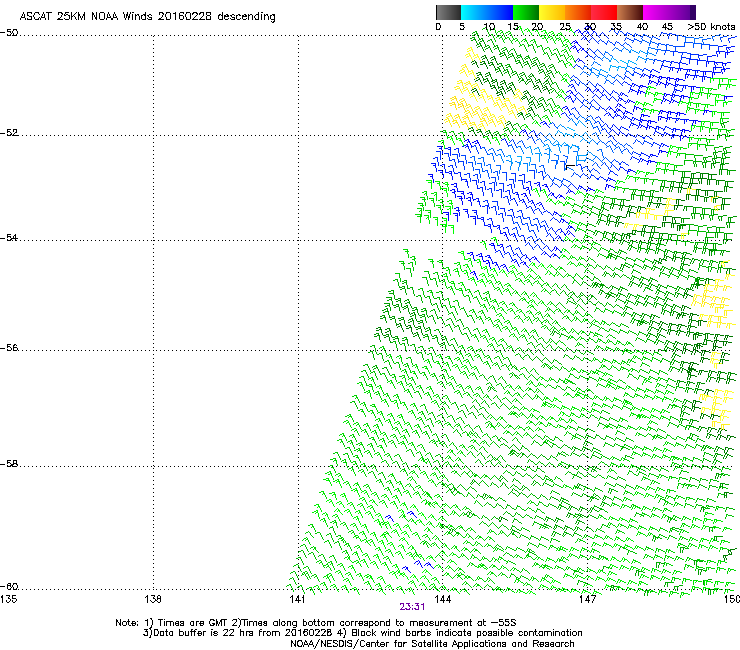The width and height of the screenshot is (740, 650).
Task: Click the red 30-35 knots legend swatch
Action: (x=604, y=12)
